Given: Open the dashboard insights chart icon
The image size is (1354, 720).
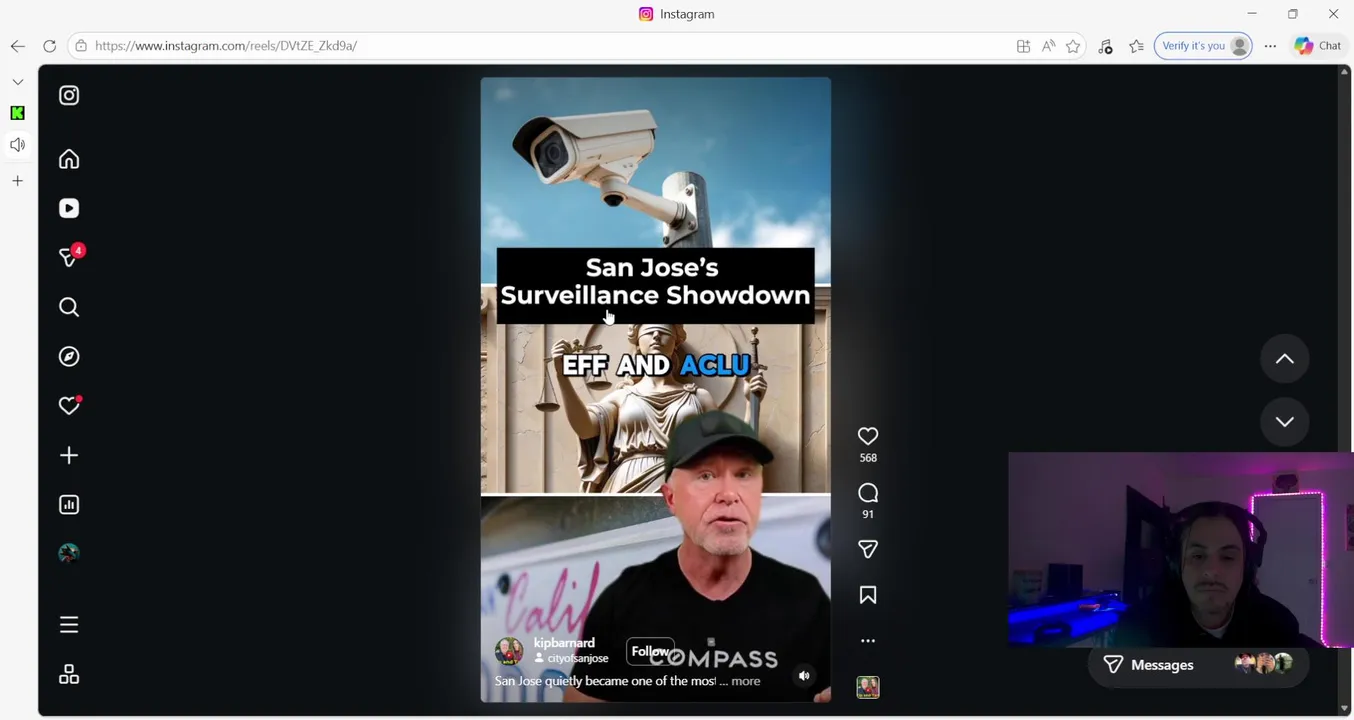Looking at the screenshot, I should click(x=69, y=504).
